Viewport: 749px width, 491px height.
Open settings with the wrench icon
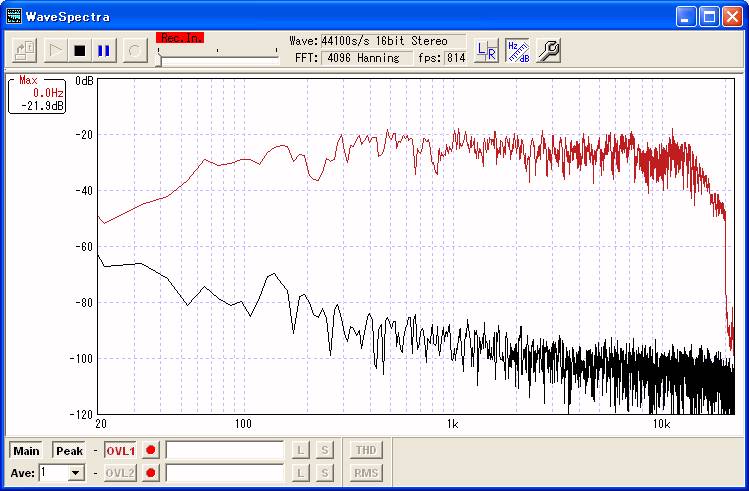pyautogui.click(x=548, y=50)
